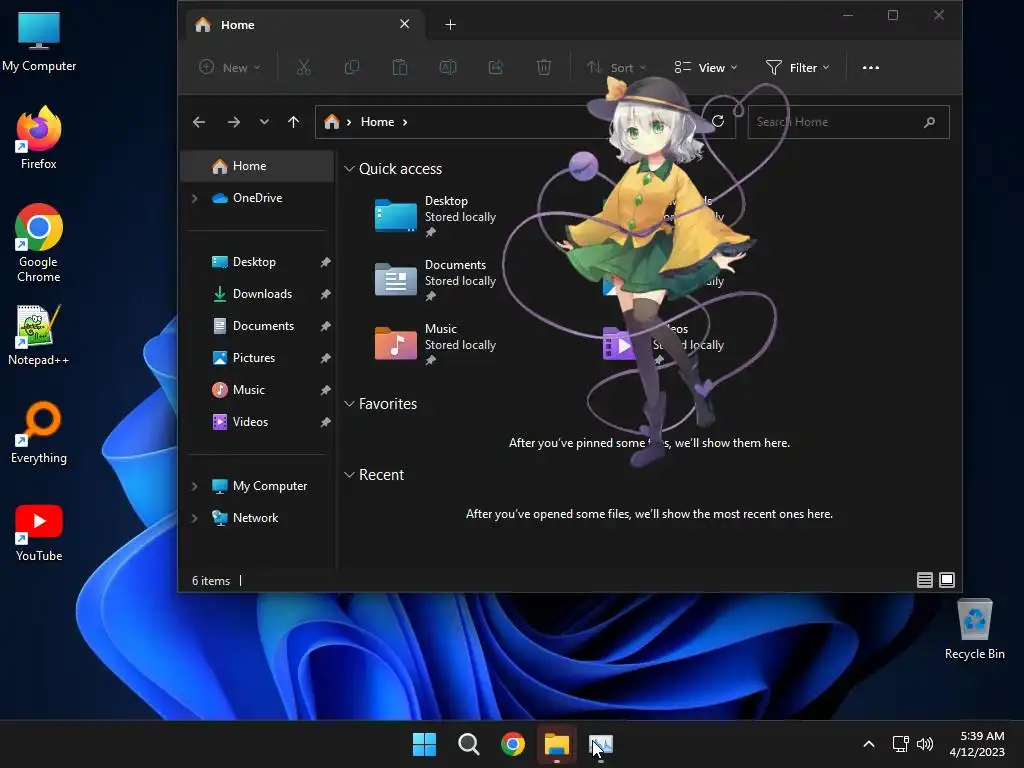Go back with the left arrow
This screenshot has width=1024, height=768.
(199, 122)
